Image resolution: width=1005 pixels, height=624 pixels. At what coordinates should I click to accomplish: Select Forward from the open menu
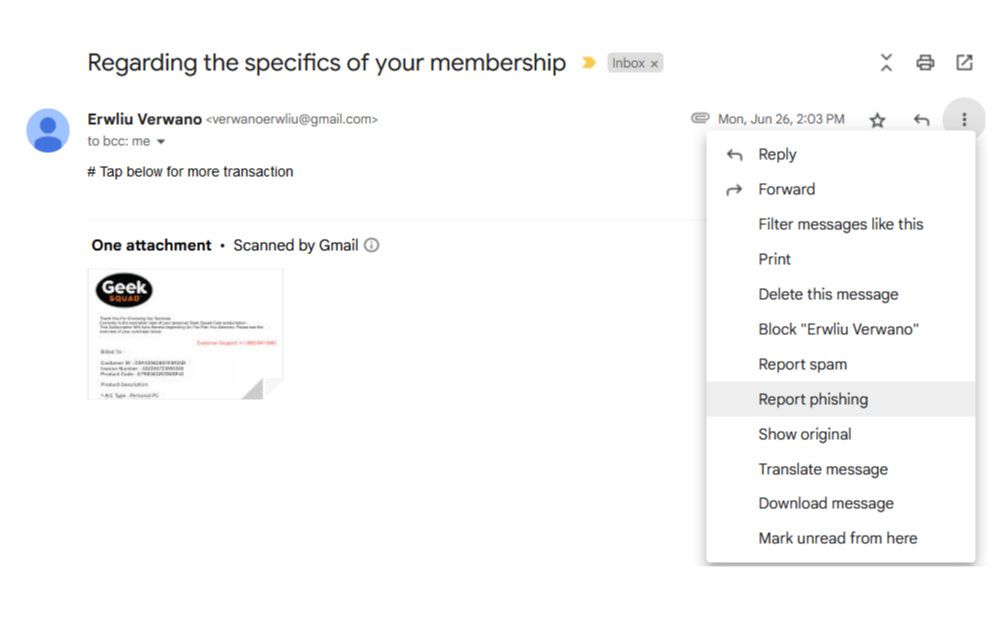786,189
